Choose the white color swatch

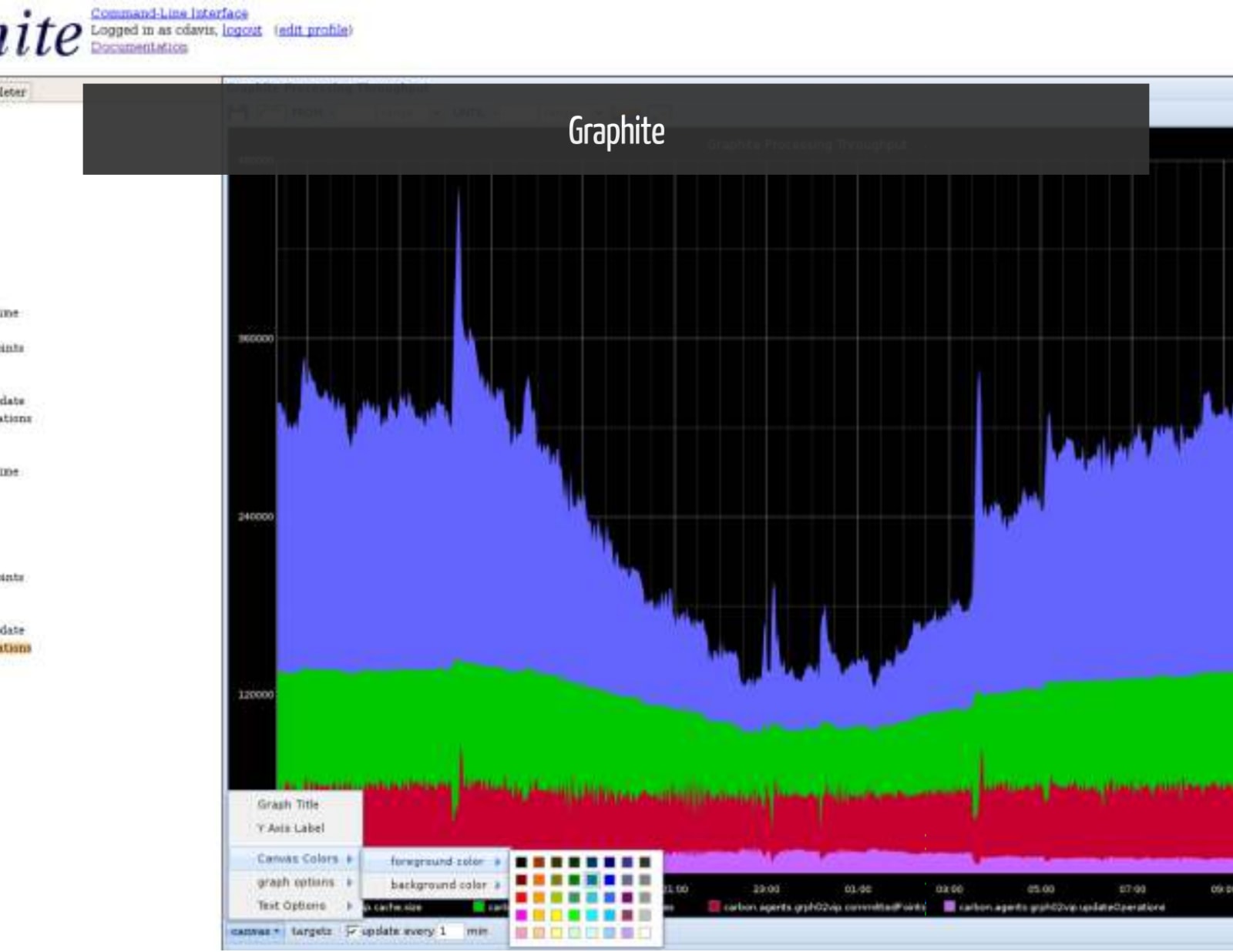click(645, 933)
